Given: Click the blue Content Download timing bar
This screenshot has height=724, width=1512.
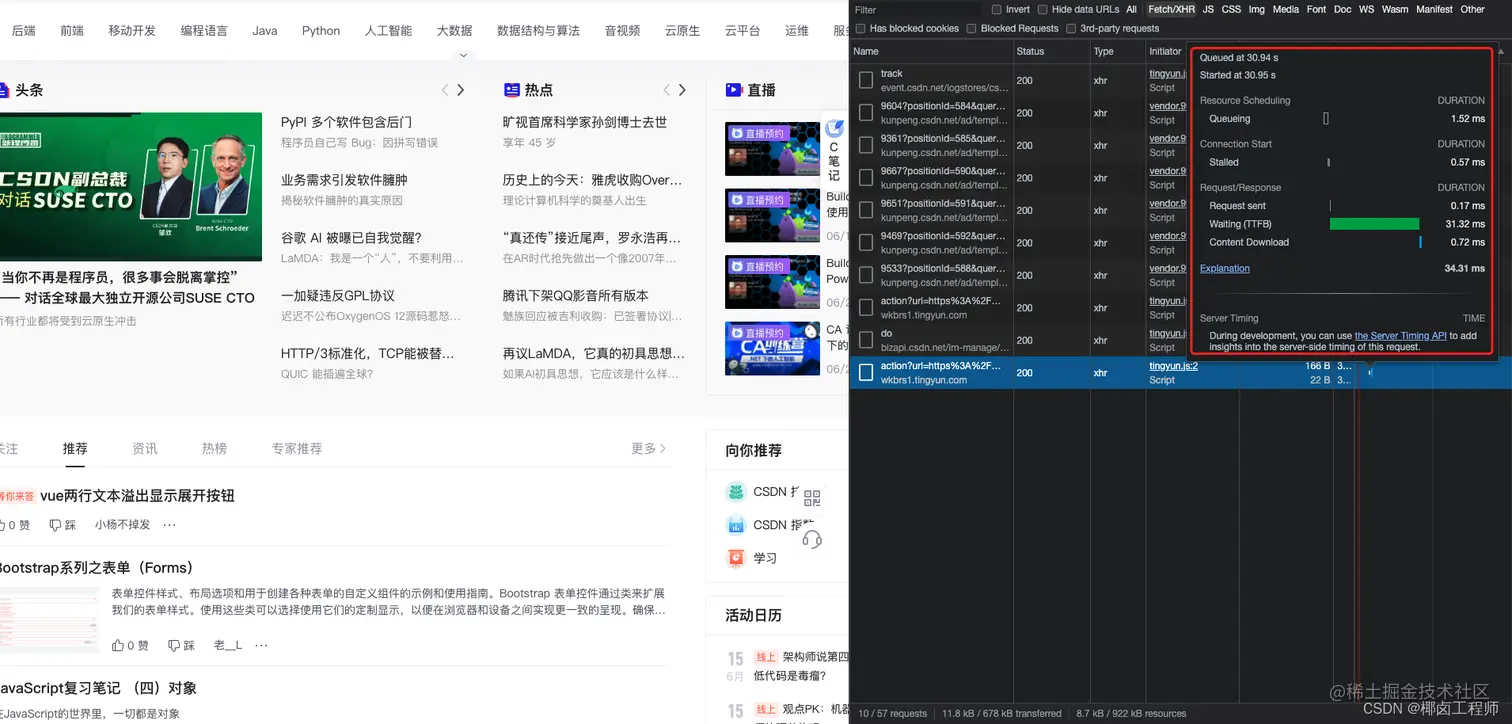Looking at the screenshot, I should coord(1420,242).
